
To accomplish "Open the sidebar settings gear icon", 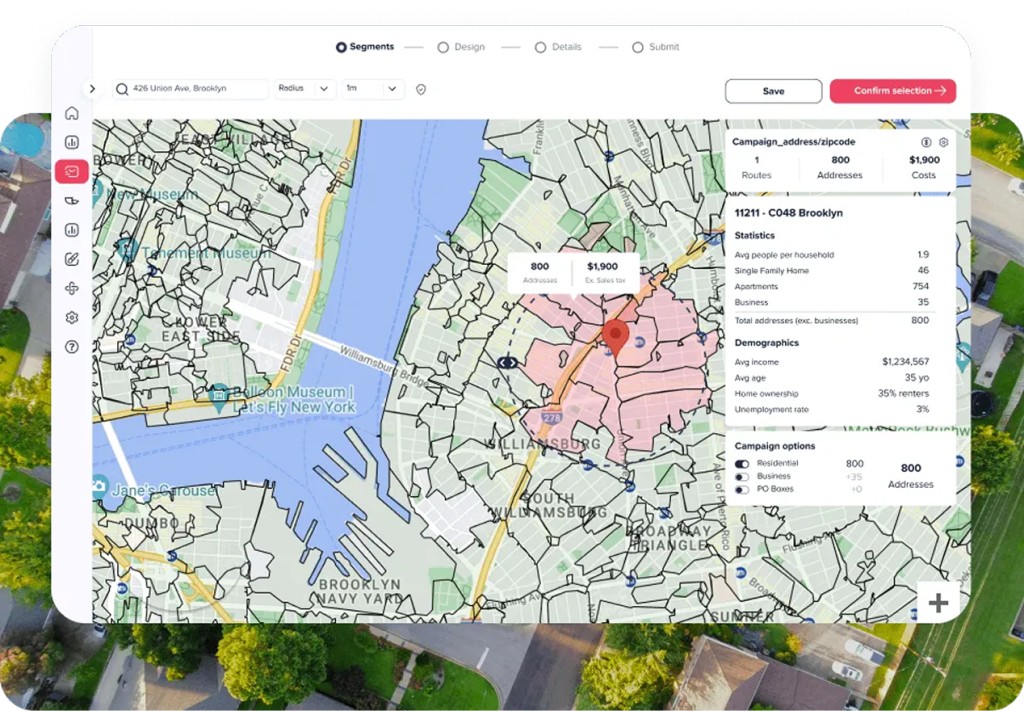I will pyautogui.click(x=72, y=317).
